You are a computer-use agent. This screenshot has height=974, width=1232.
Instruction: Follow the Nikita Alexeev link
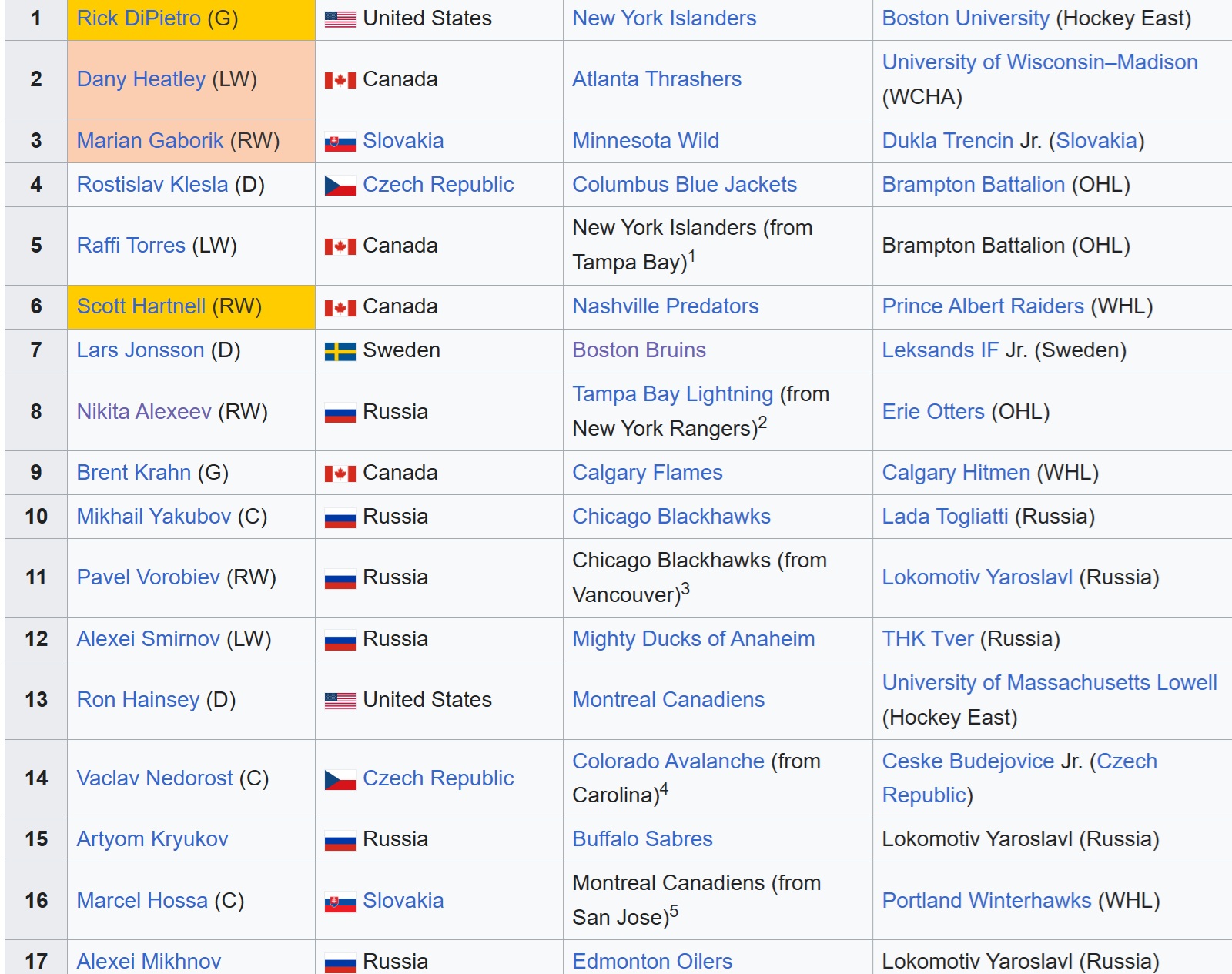(144, 412)
